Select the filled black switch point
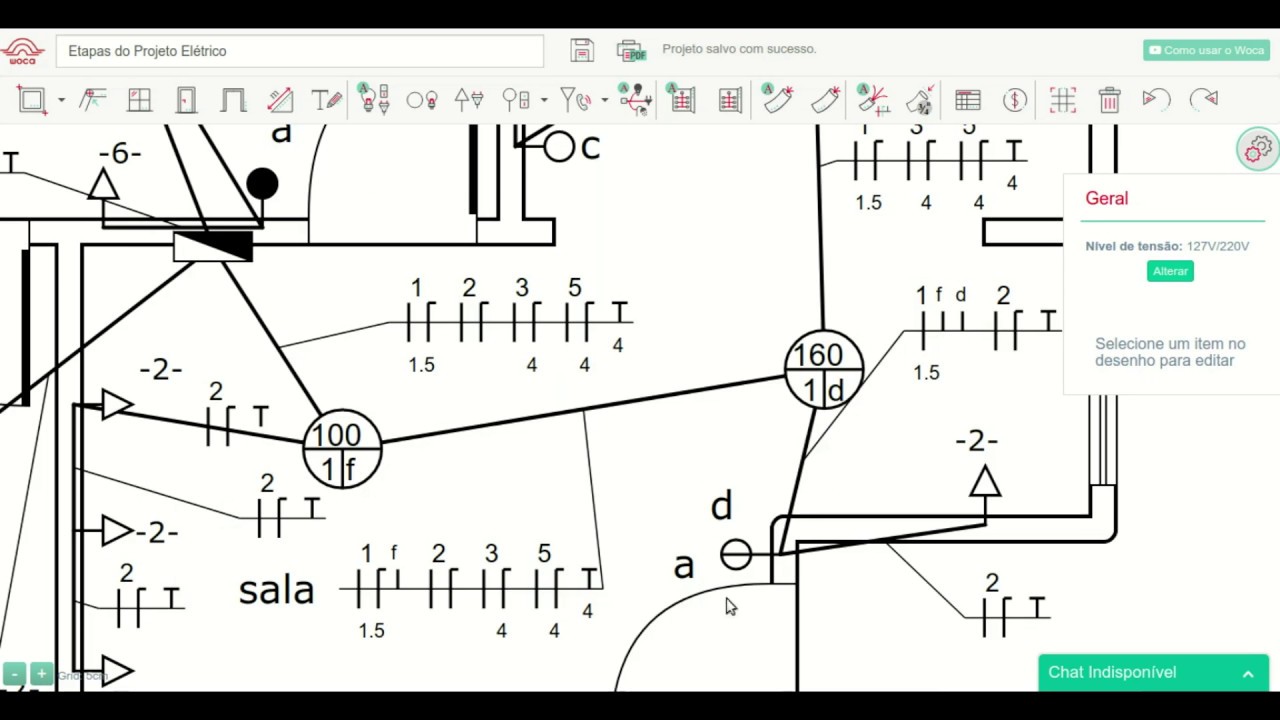 click(262, 184)
